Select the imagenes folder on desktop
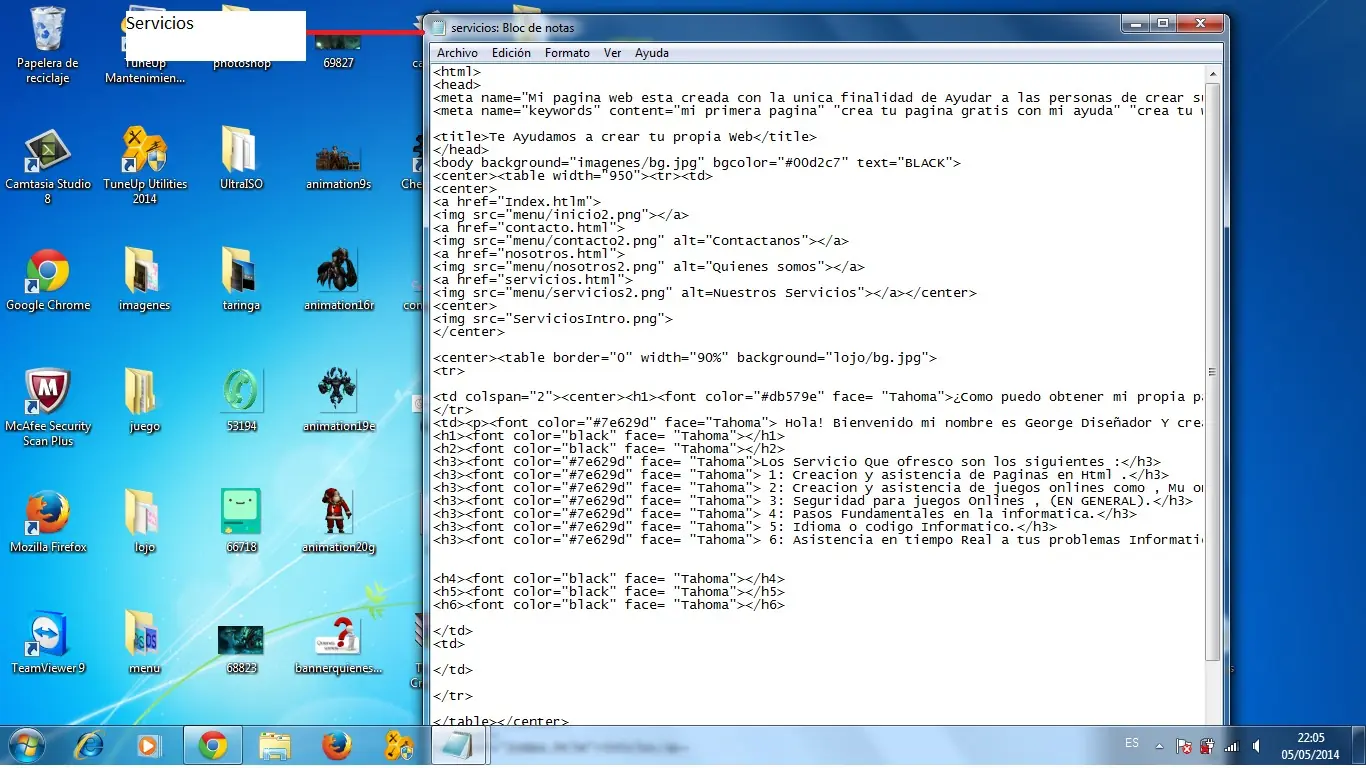Viewport: 1366px width, 768px height. [144, 281]
